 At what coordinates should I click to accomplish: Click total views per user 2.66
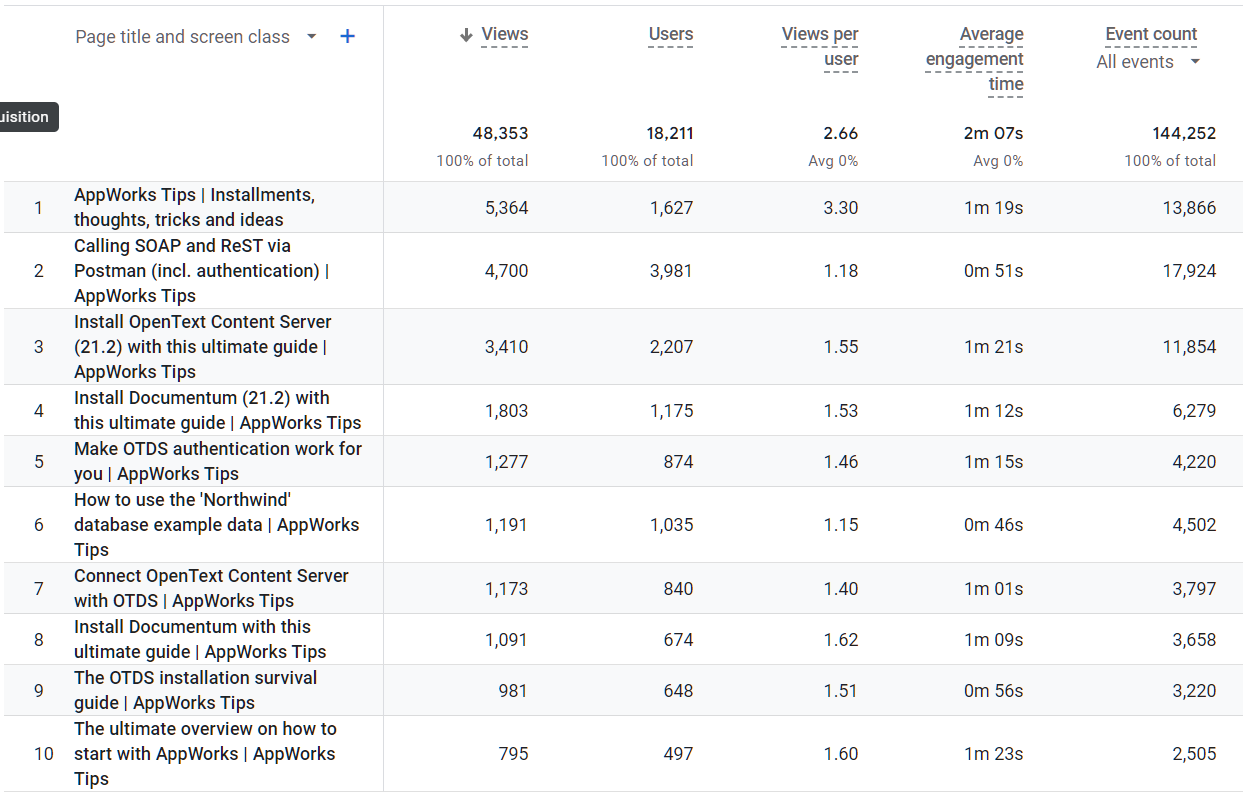[x=841, y=134]
